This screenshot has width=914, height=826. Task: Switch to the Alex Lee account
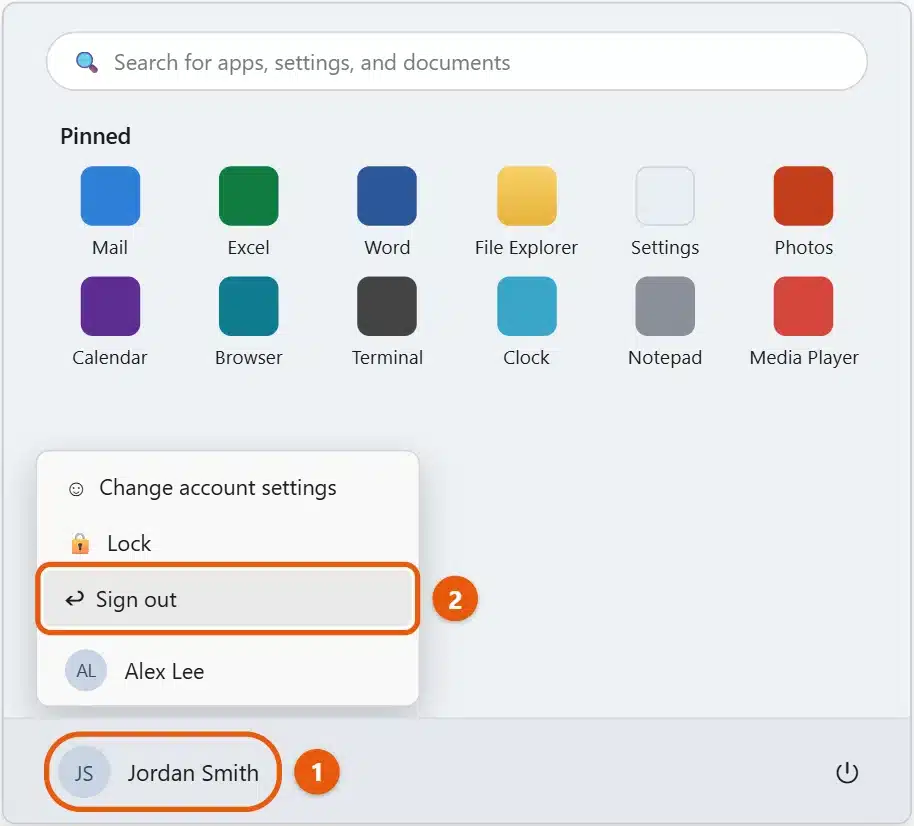[228, 671]
